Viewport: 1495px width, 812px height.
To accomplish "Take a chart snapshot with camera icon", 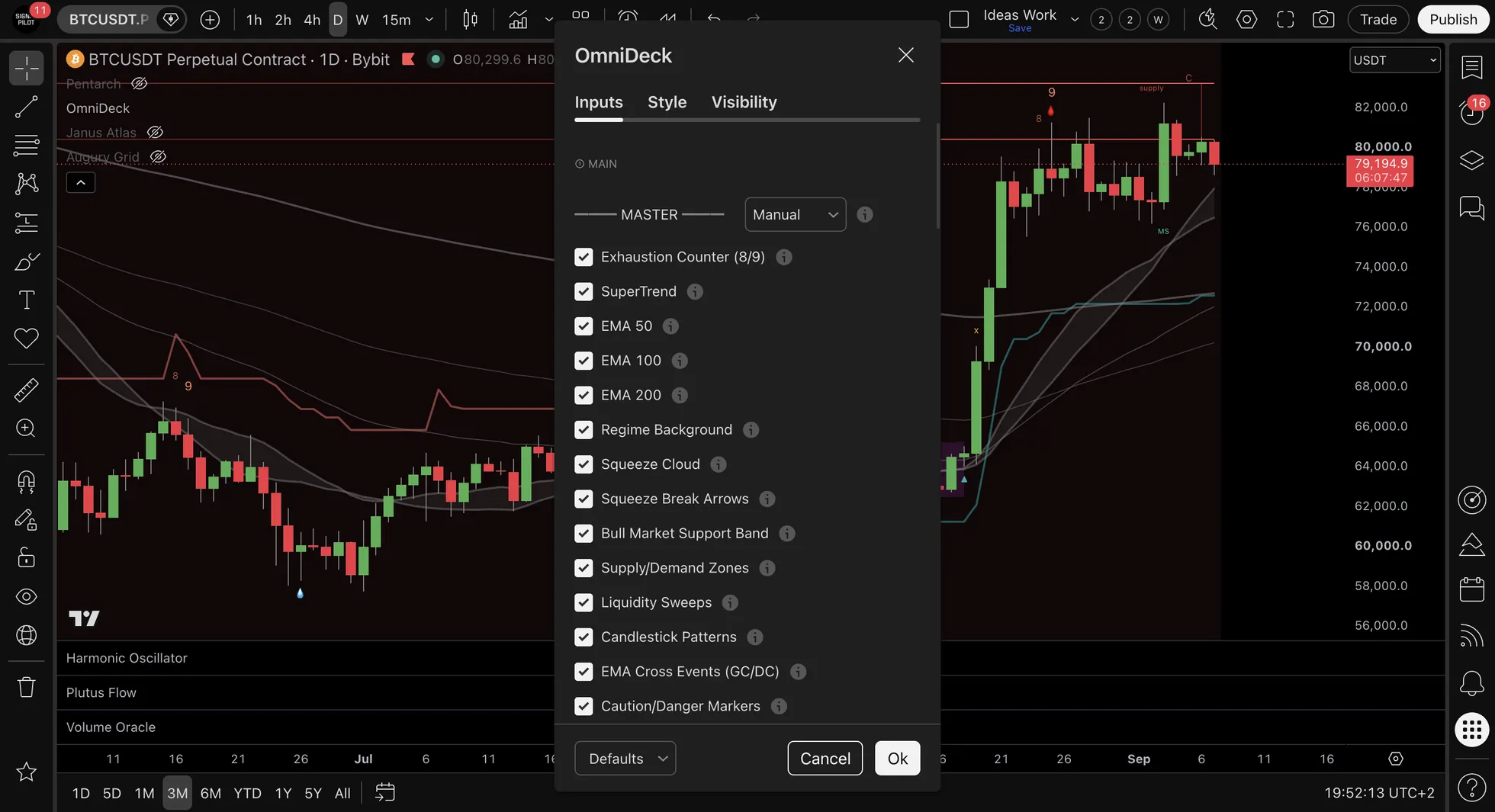I will (x=1323, y=19).
